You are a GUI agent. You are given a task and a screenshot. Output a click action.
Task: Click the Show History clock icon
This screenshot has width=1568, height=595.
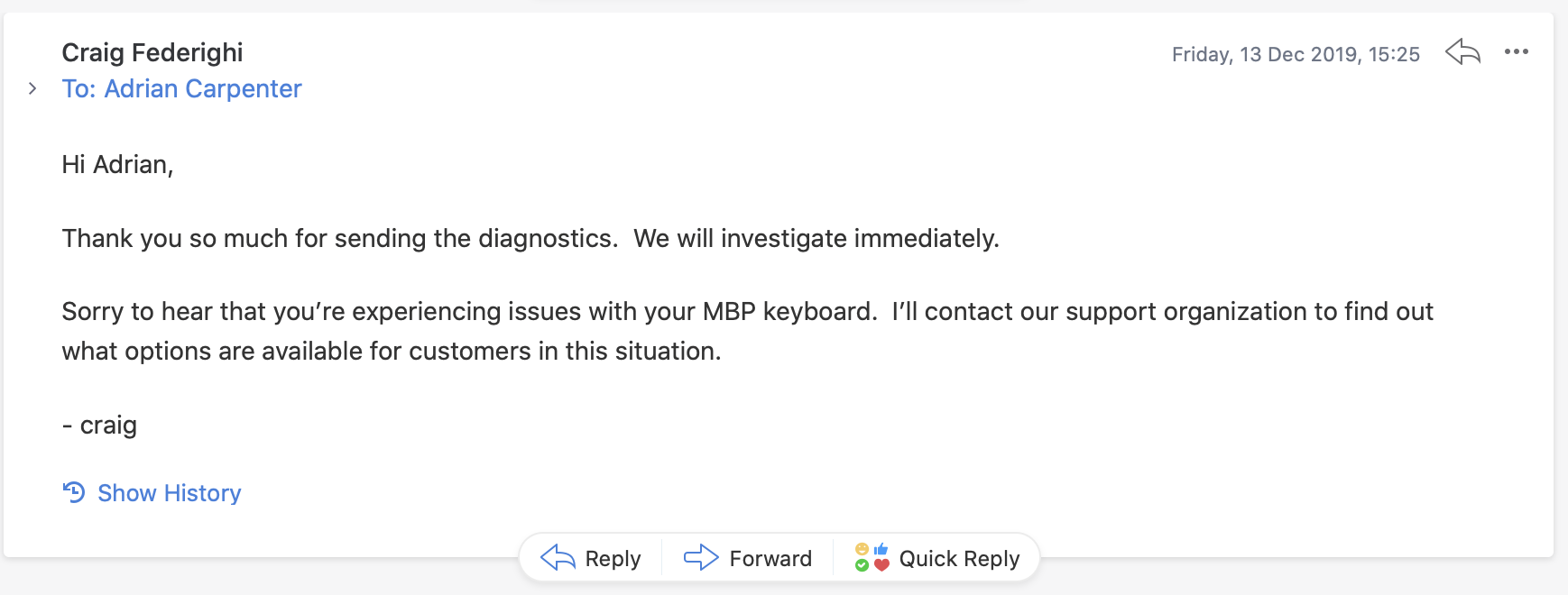pos(74,492)
